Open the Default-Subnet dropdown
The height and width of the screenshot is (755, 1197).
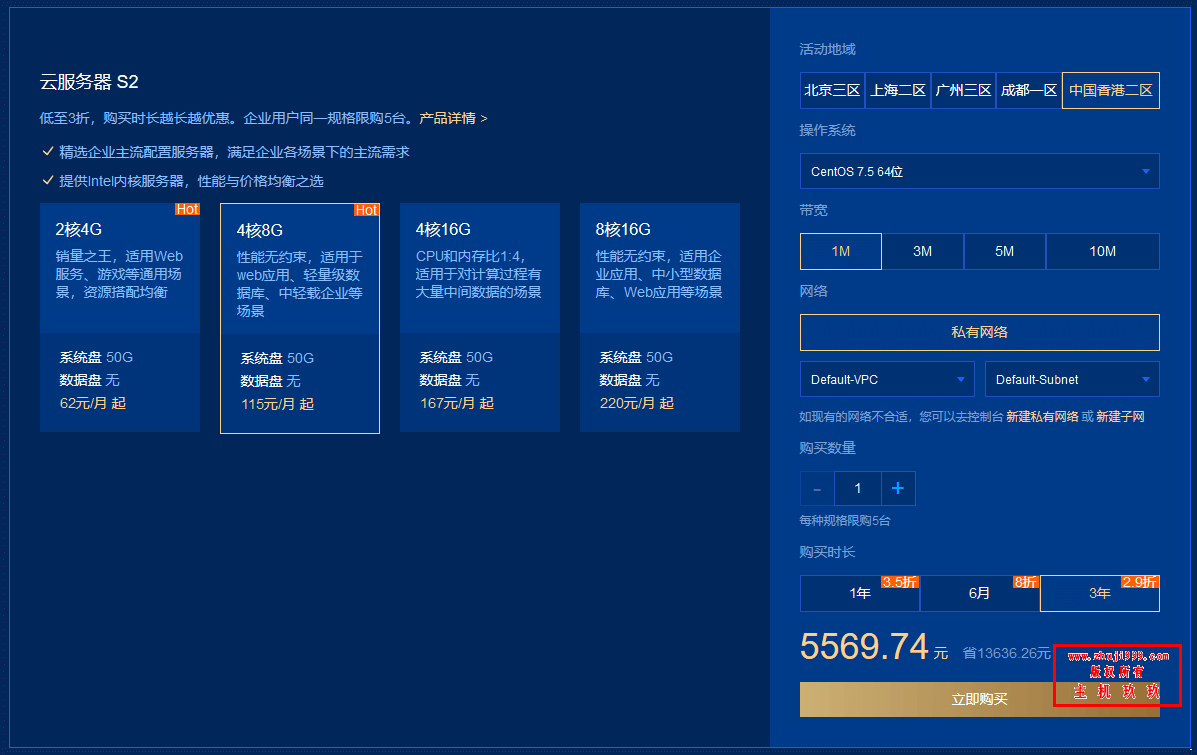(x=1073, y=379)
